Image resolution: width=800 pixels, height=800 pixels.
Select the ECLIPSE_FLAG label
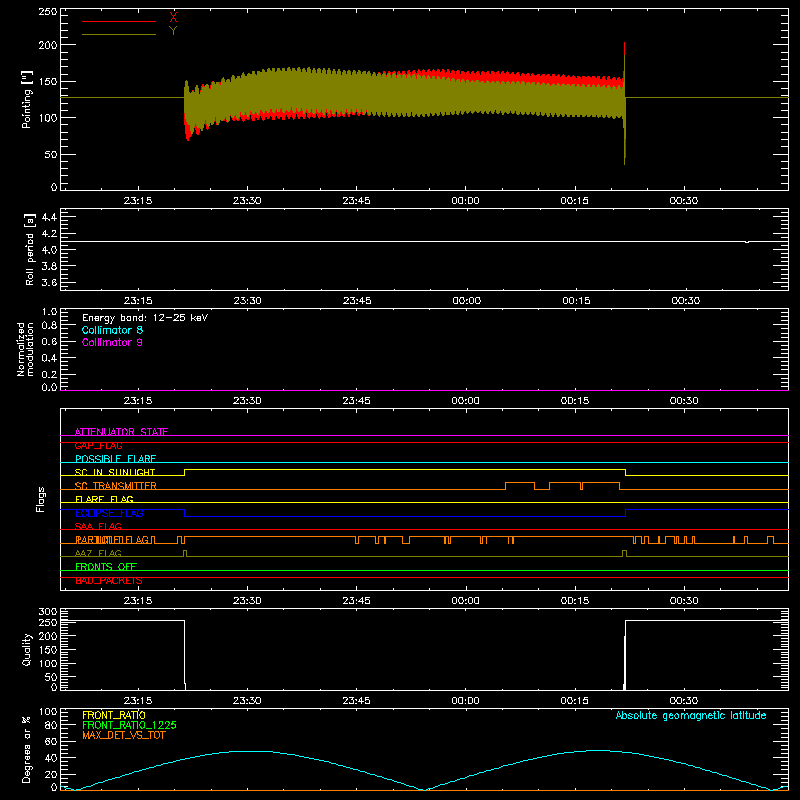click(x=109, y=513)
